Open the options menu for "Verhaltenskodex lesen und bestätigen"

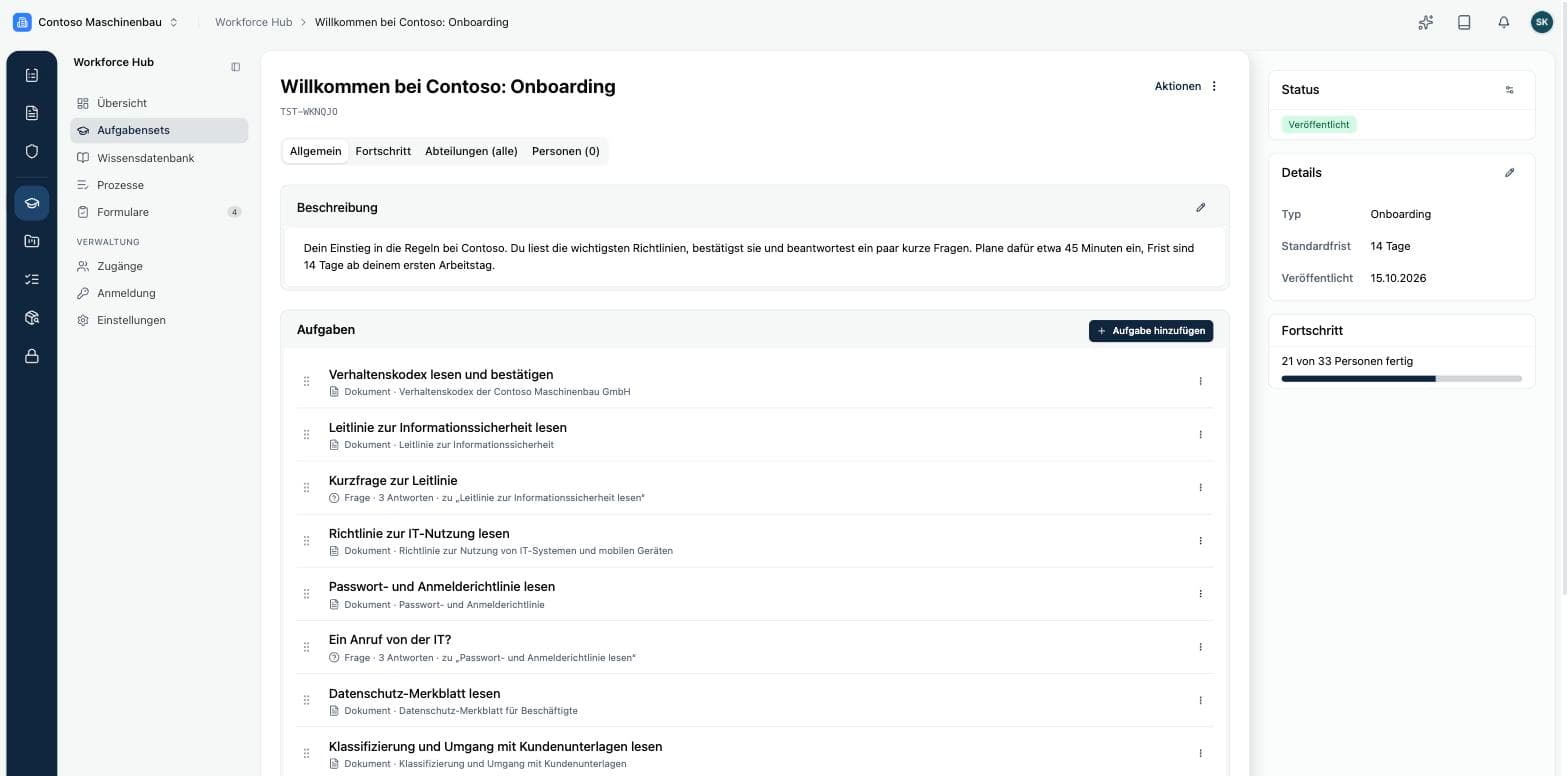pos(1200,381)
